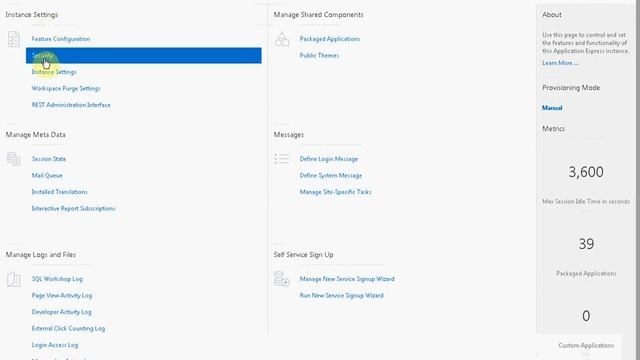Click the Manage Logs and Files heading
The width and height of the screenshot is (640, 360).
pyautogui.click(x=41, y=255)
